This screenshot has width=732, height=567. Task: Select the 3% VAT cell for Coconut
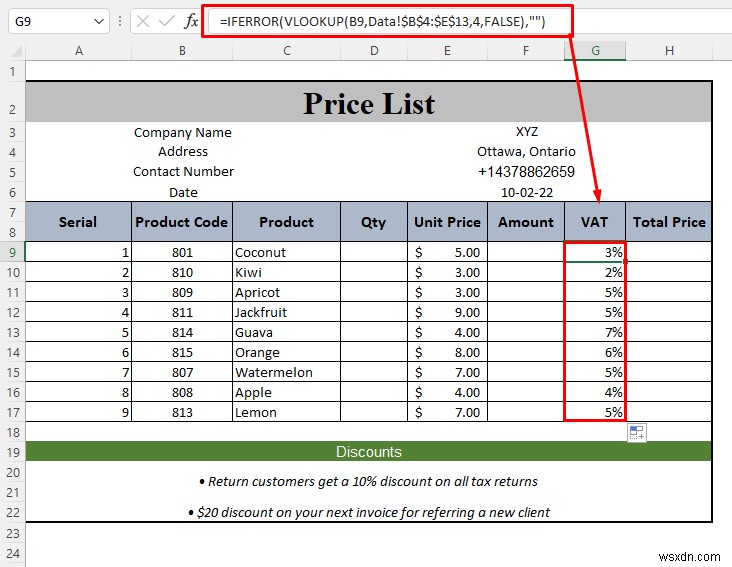tap(595, 252)
